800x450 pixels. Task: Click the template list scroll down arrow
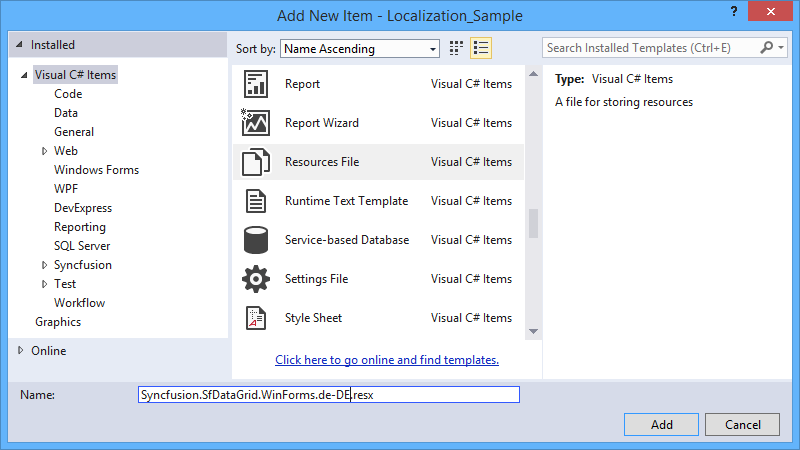[x=533, y=331]
